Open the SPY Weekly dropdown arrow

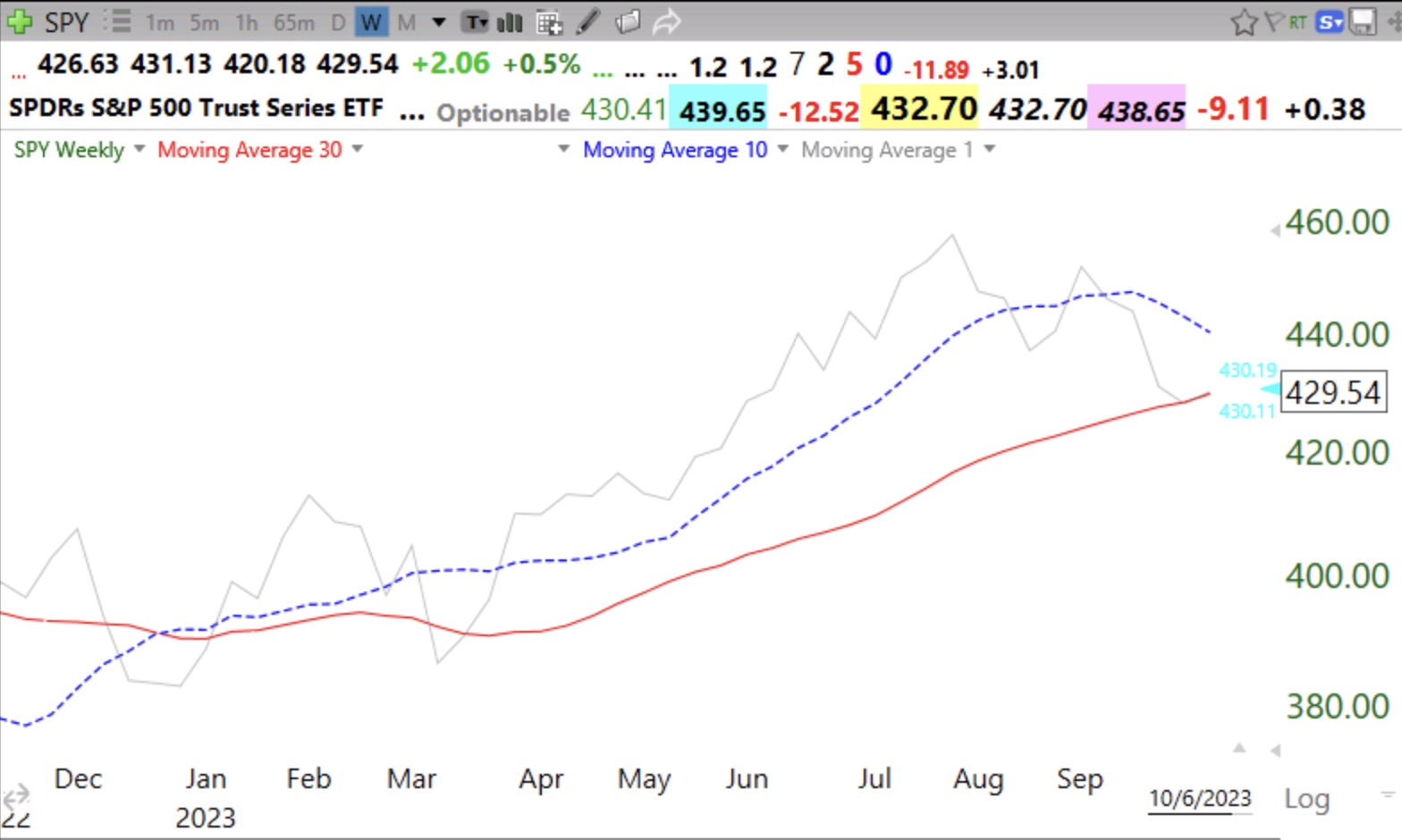(139, 149)
